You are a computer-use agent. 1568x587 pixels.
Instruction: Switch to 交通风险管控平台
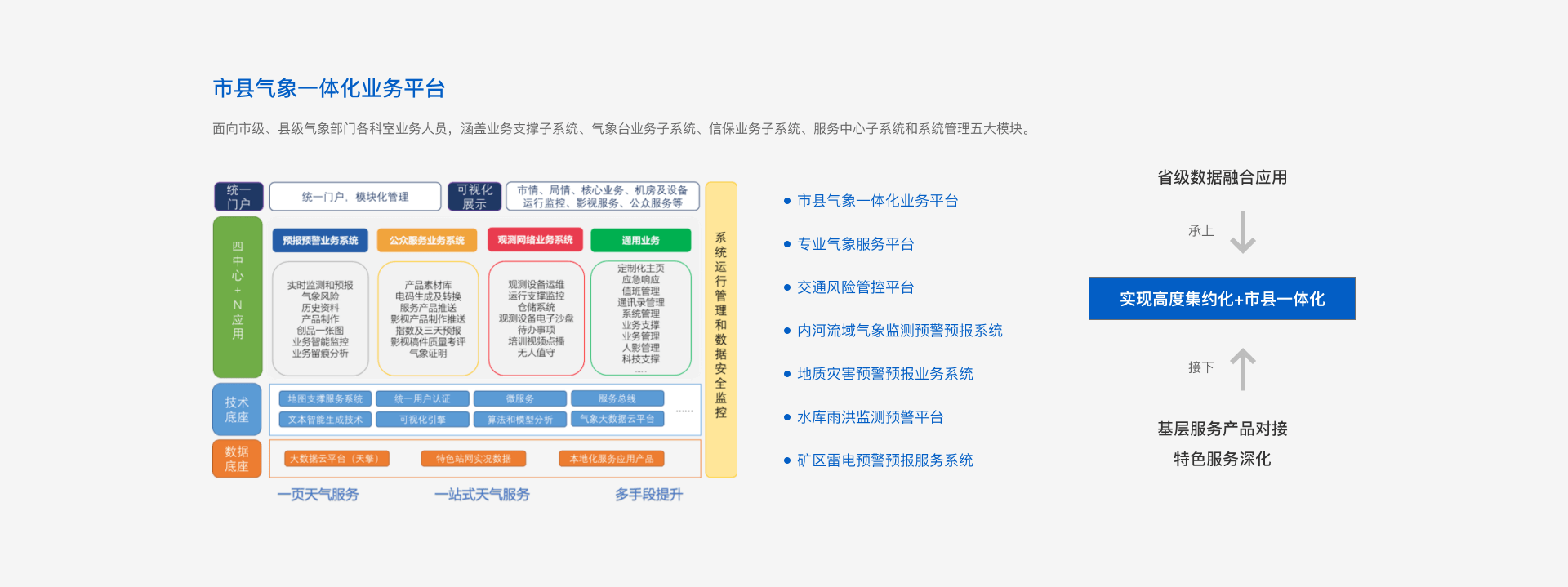click(x=855, y=287)
